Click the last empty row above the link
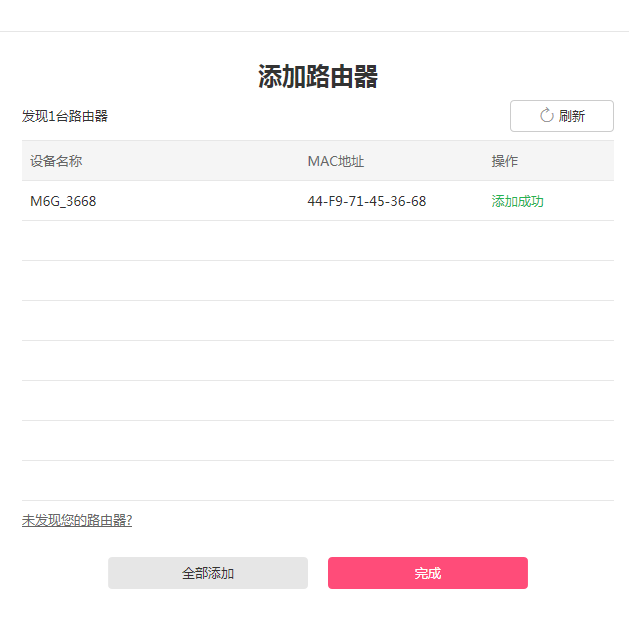The height and width of the screenshot is (622, 629). pyautogui.click(x=318, y=481)
